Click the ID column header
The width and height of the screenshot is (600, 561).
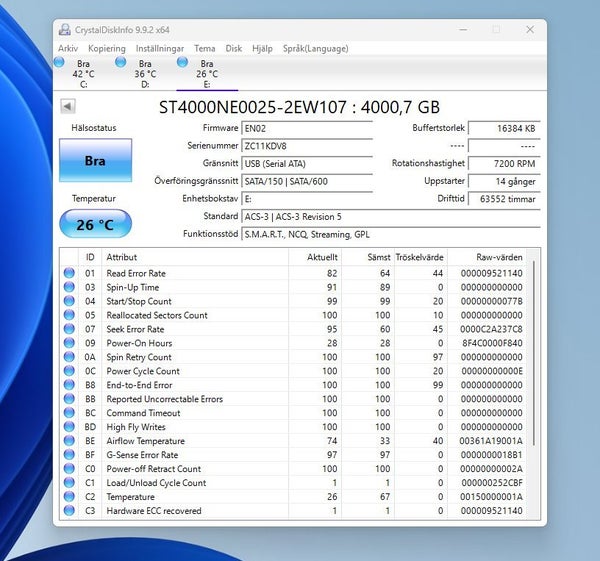point(90,257)
